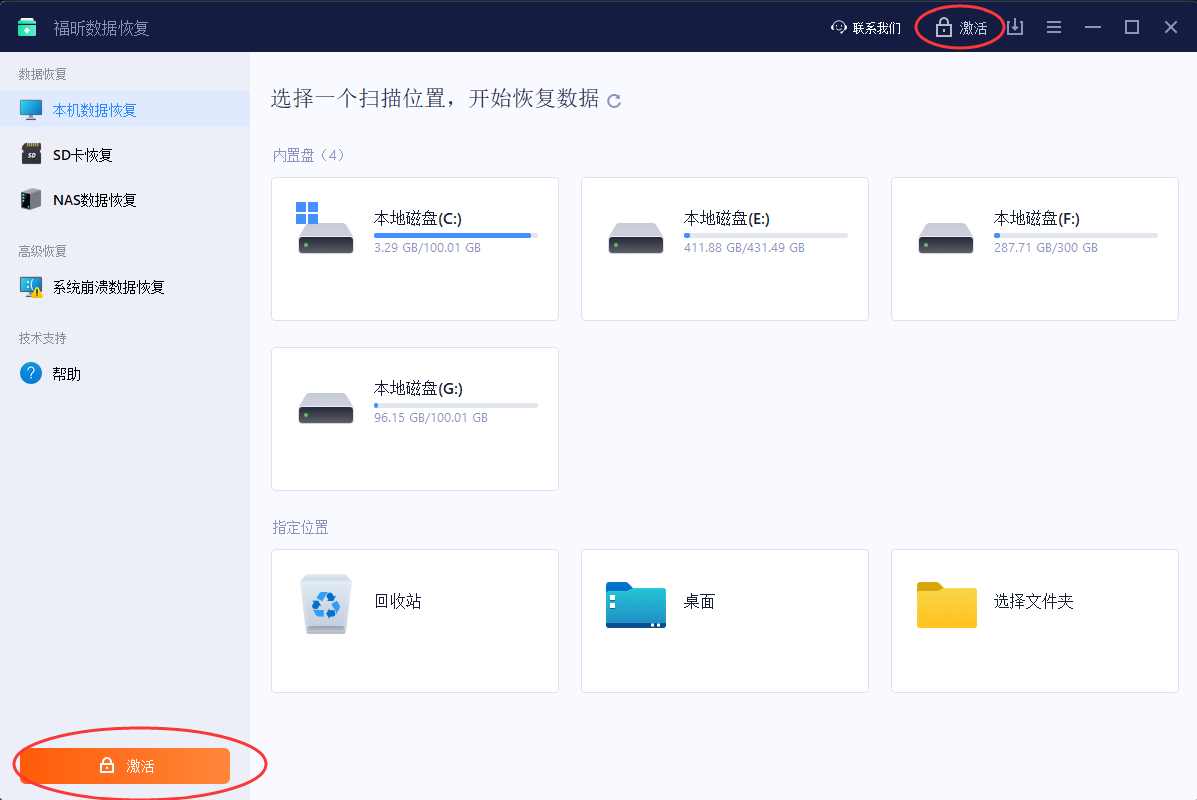Viewport: 1197px width, 800px height.
Task: Click the drive icon of 本地磁盘(F:)
Action: 946,238
